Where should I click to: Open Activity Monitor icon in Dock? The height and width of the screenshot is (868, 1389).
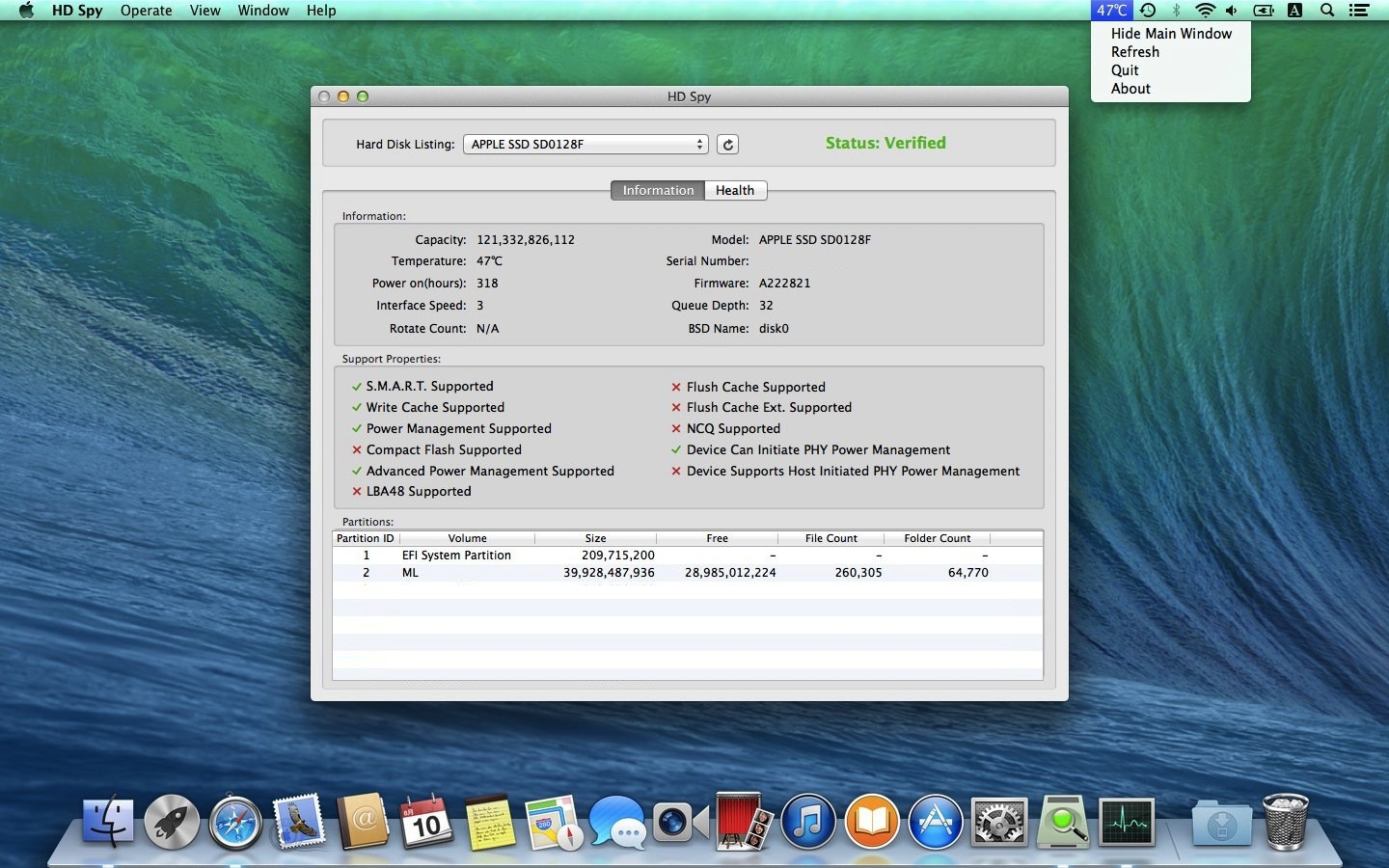[1127, 824]
